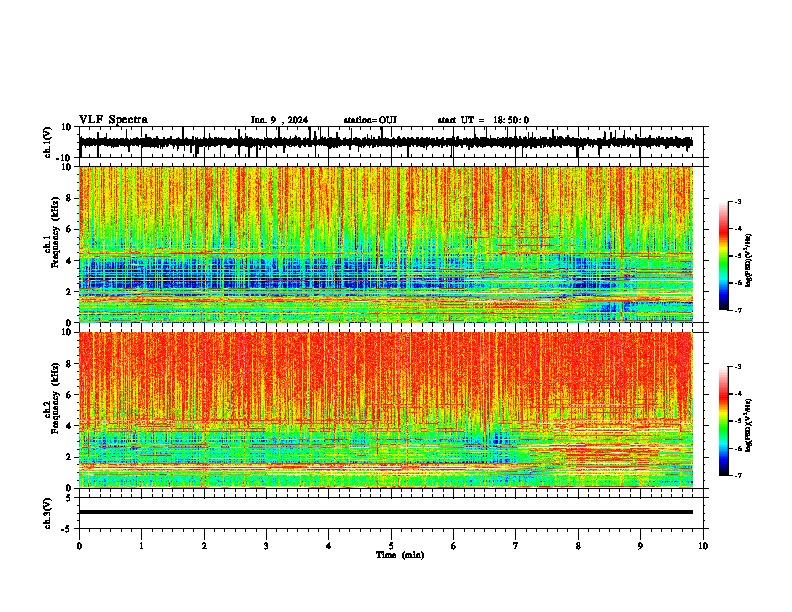
Task: Click the "8" frequency tick of ch.1 spectrogram
Action: 70,198
